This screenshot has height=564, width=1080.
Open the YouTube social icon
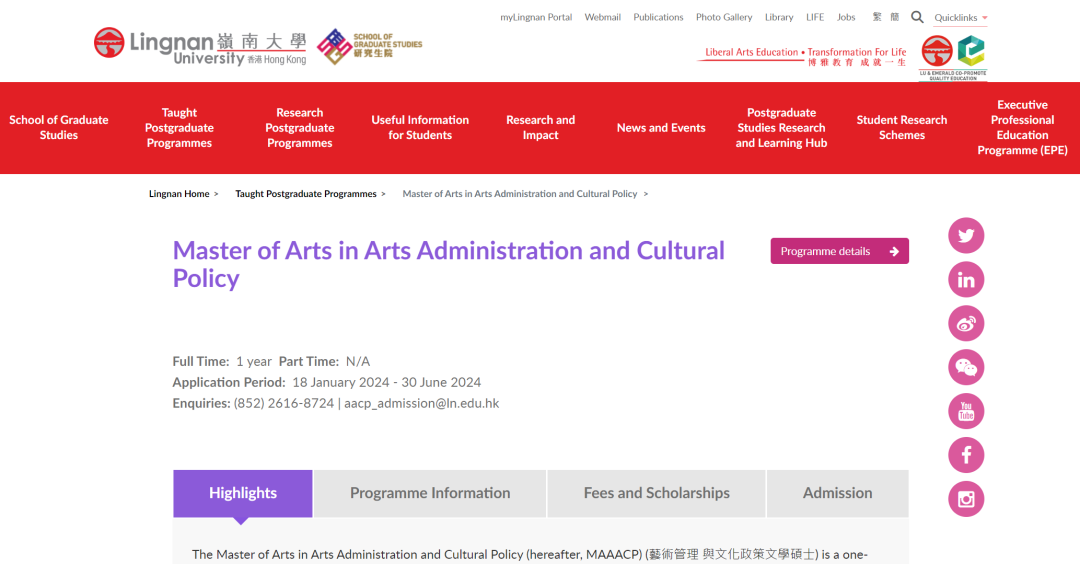[966, 411]
